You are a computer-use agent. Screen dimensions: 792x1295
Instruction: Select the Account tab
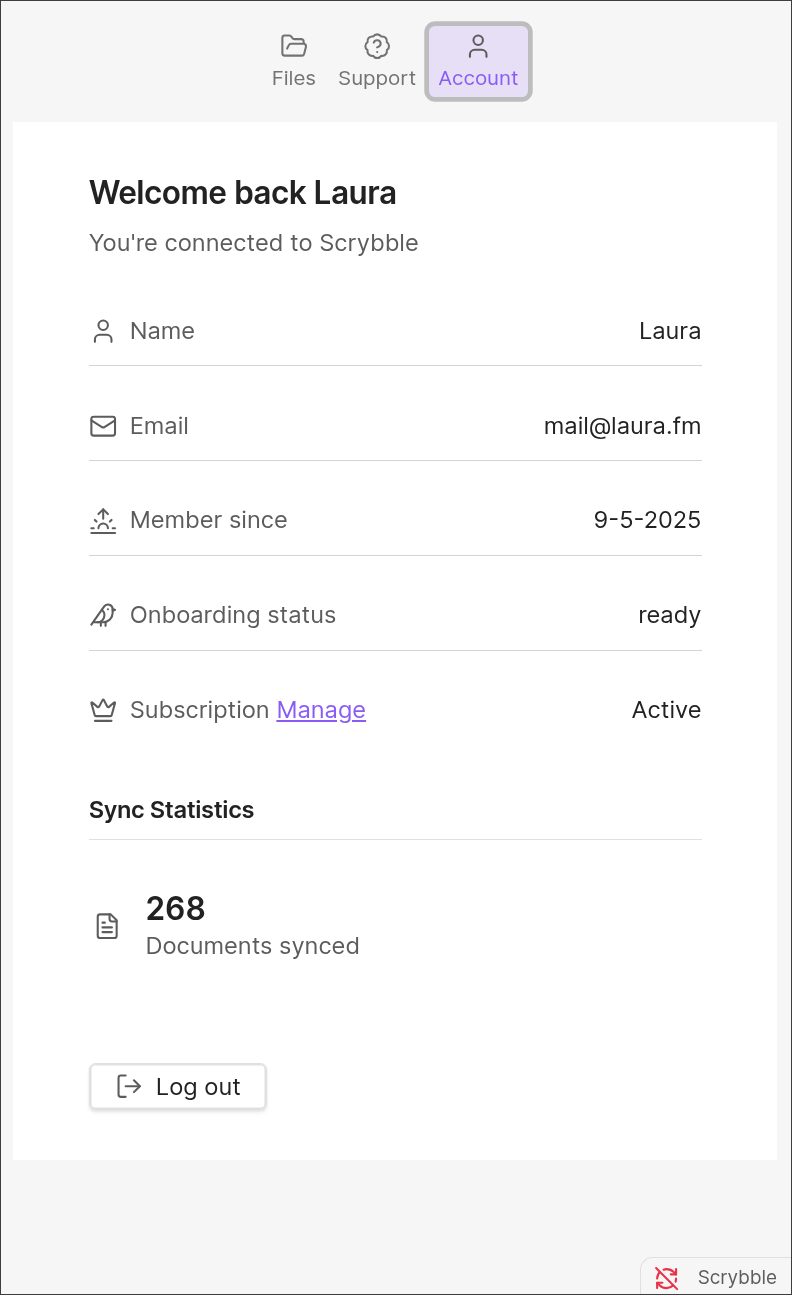click(x=478, y=62)
